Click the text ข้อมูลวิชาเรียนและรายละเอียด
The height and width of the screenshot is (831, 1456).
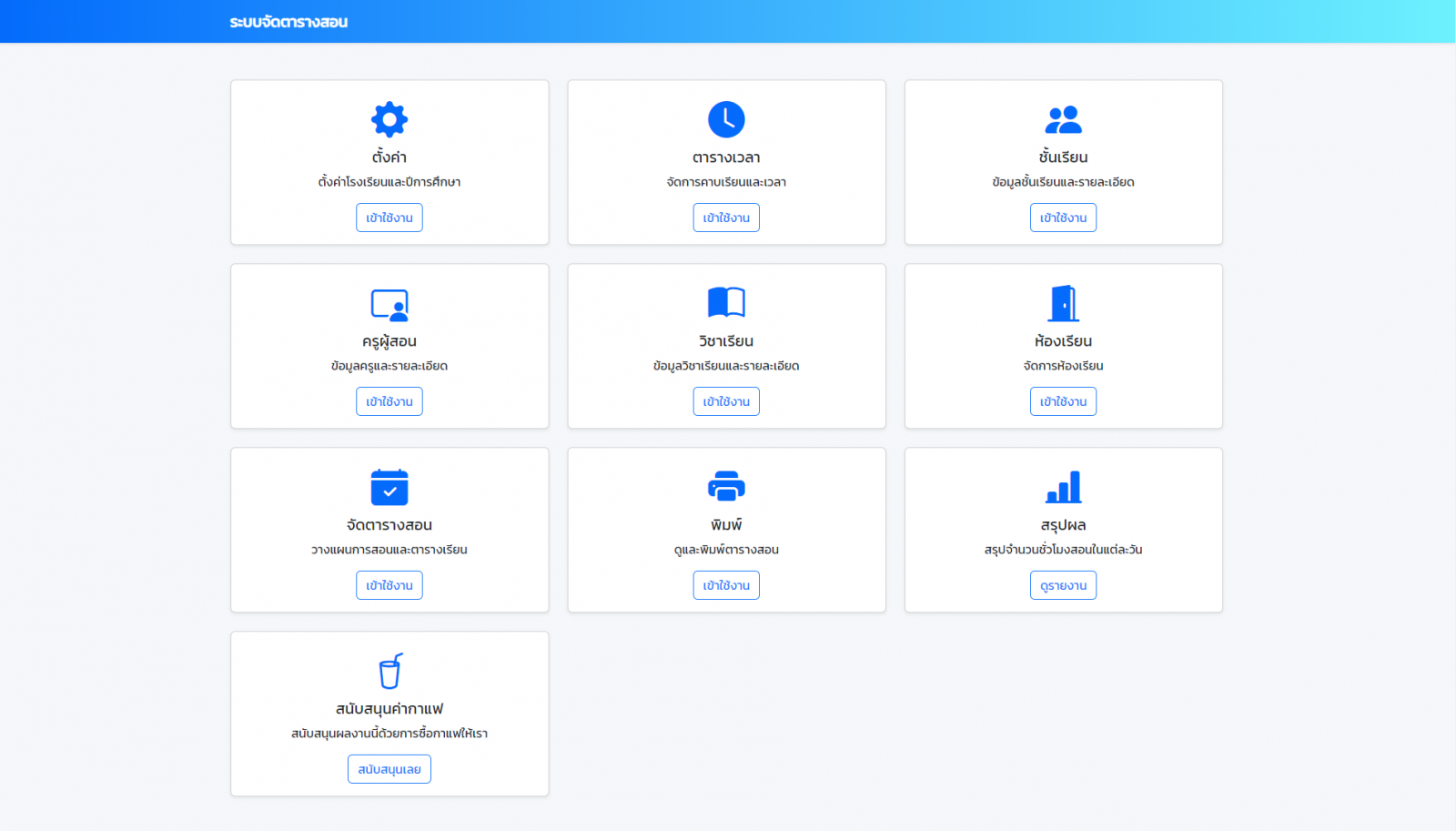tap(726, 366)
